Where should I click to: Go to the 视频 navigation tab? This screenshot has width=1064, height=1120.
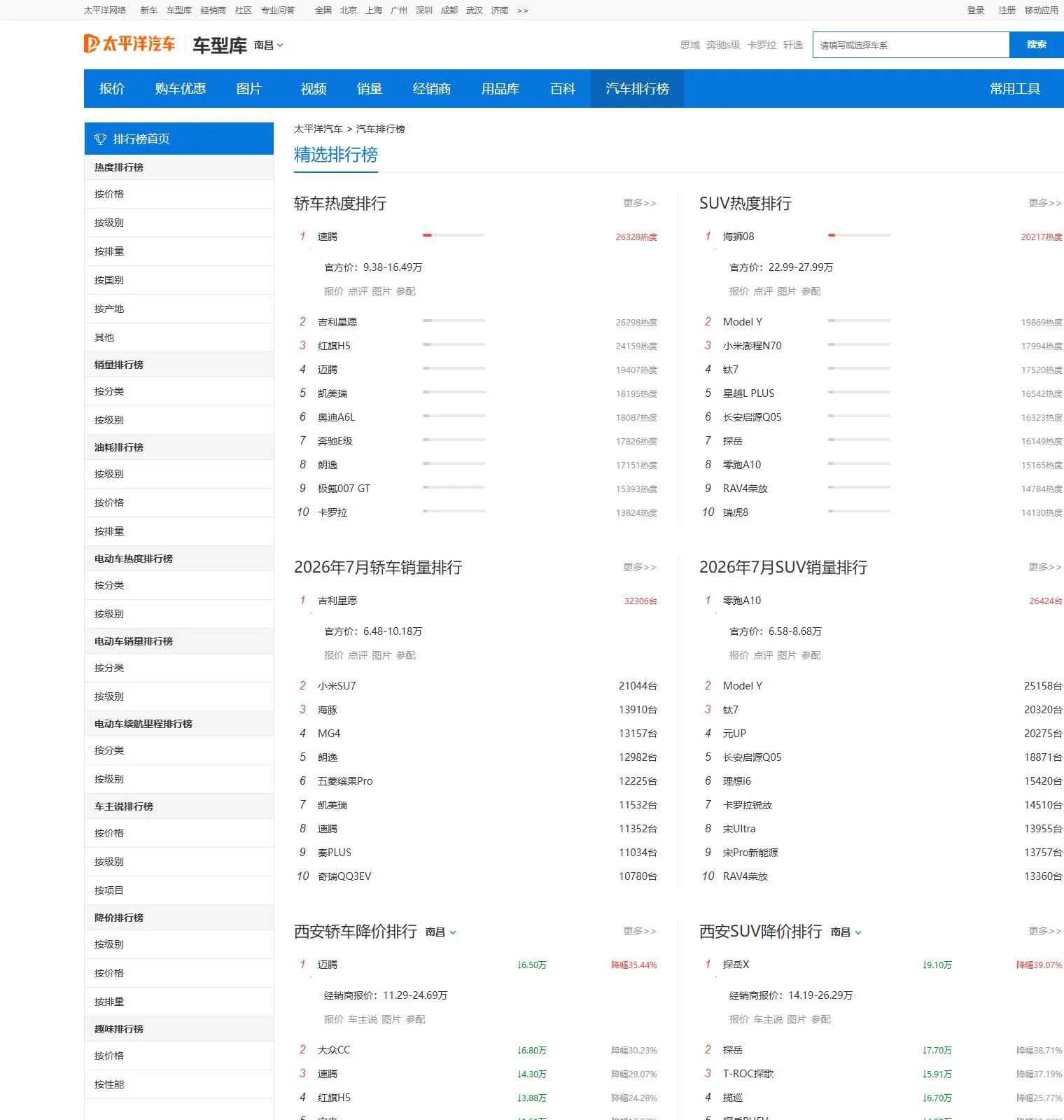click(314, 88)
